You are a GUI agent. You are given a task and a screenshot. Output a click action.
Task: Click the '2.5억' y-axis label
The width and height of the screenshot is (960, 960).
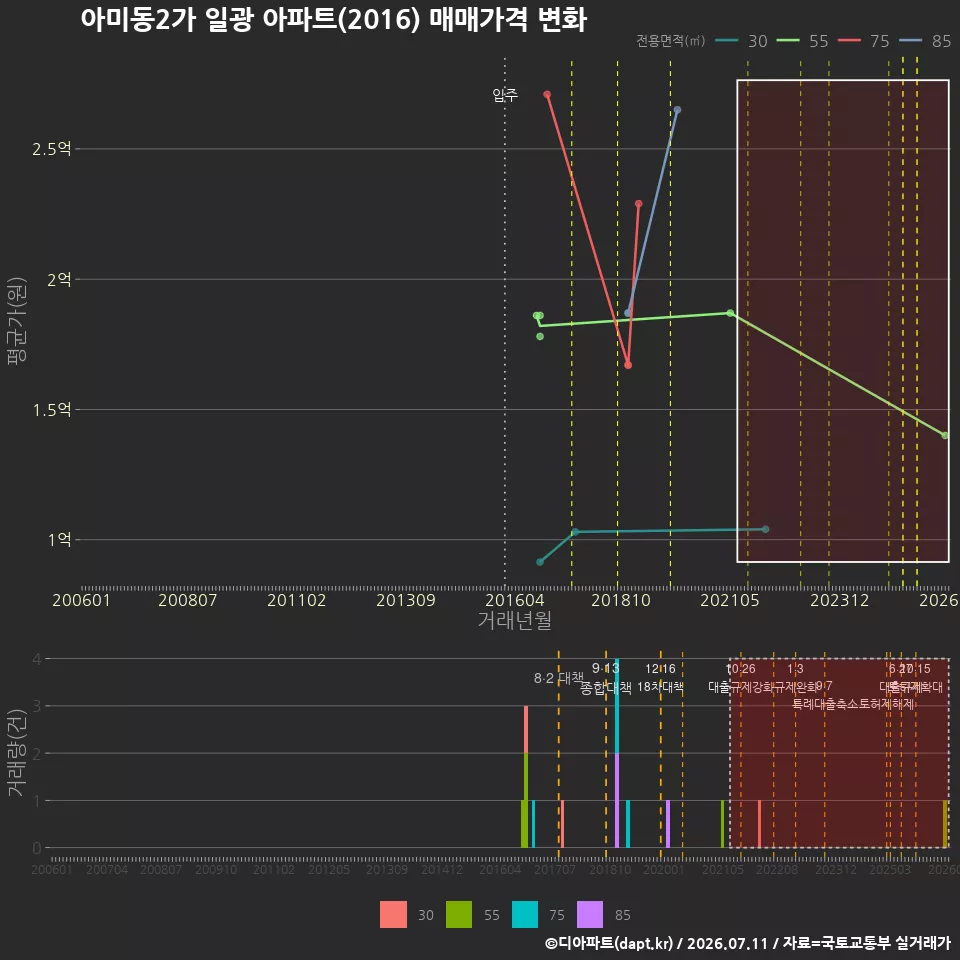pyautogui.click(x=51, y=149)
